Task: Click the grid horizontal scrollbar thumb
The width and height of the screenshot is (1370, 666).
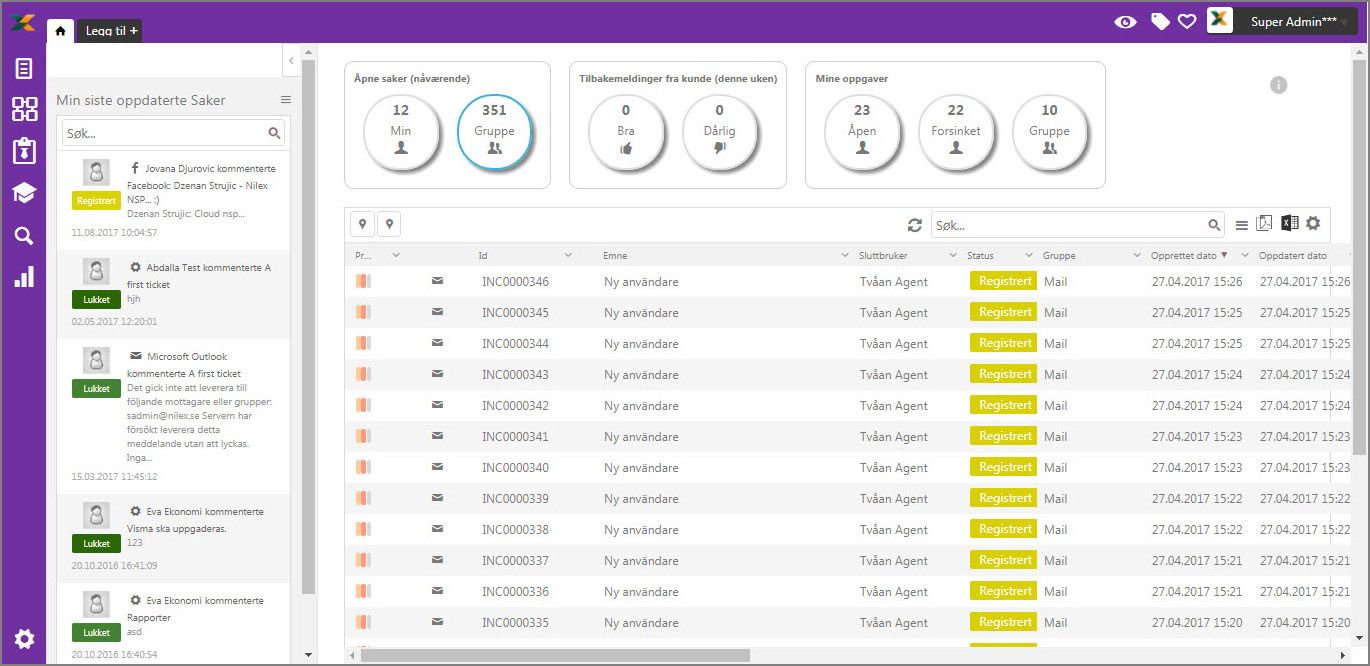Action: [x=555, y=655]
